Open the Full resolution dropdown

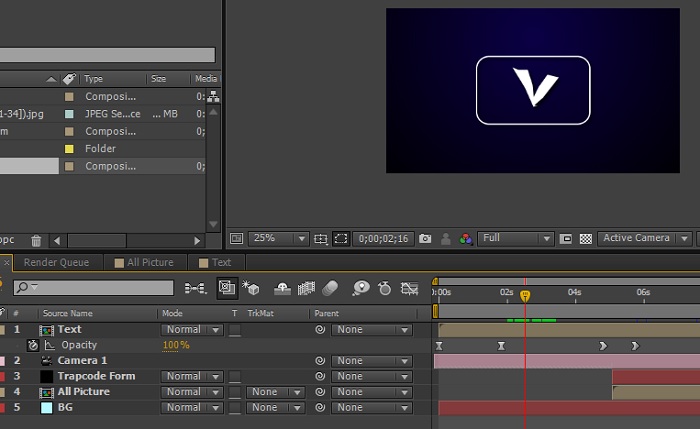tap(516, 239)
